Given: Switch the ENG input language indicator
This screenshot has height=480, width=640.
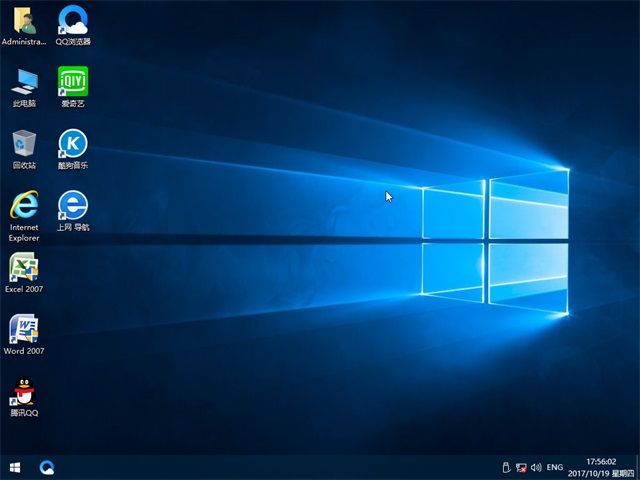Looking at the screenshot, I should (555, 467).
